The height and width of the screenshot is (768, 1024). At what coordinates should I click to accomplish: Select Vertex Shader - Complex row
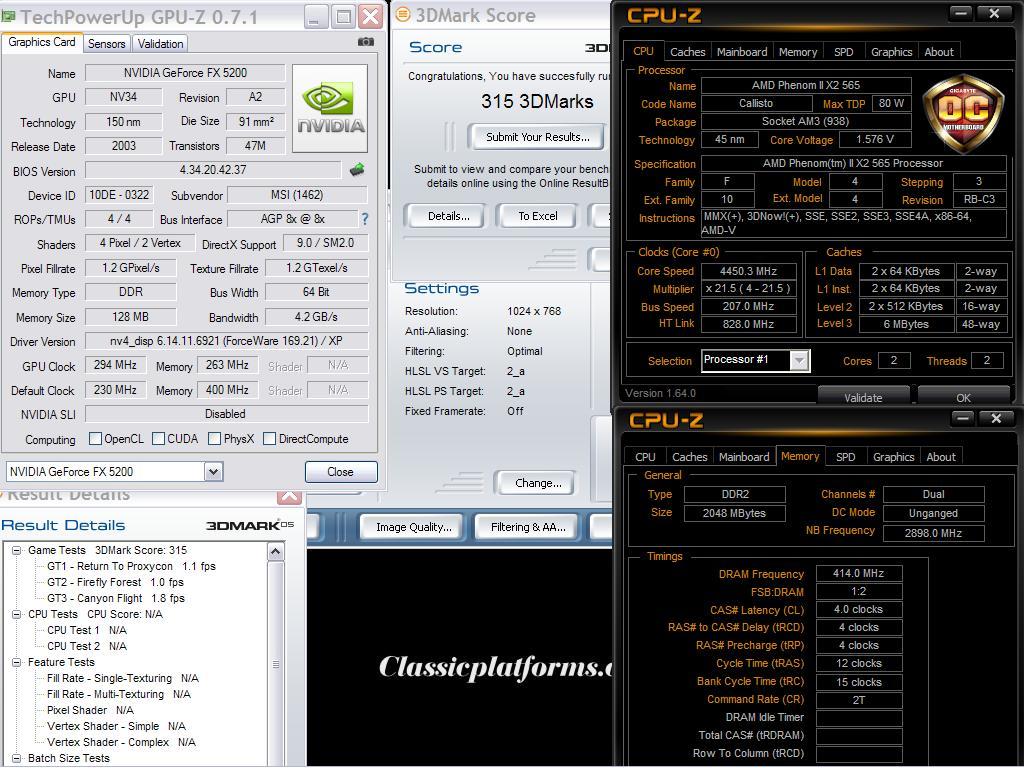(x=121, y=743)
